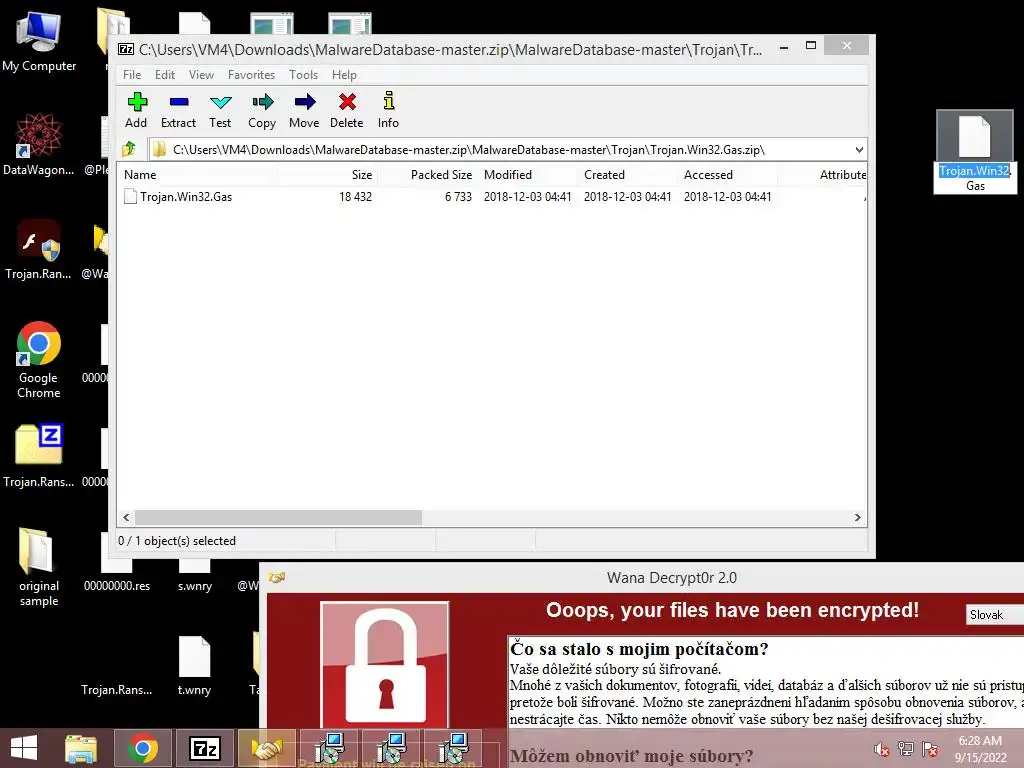Open the Info toolbar icon
Screen dimensions: 1024x768
(389, 110)
